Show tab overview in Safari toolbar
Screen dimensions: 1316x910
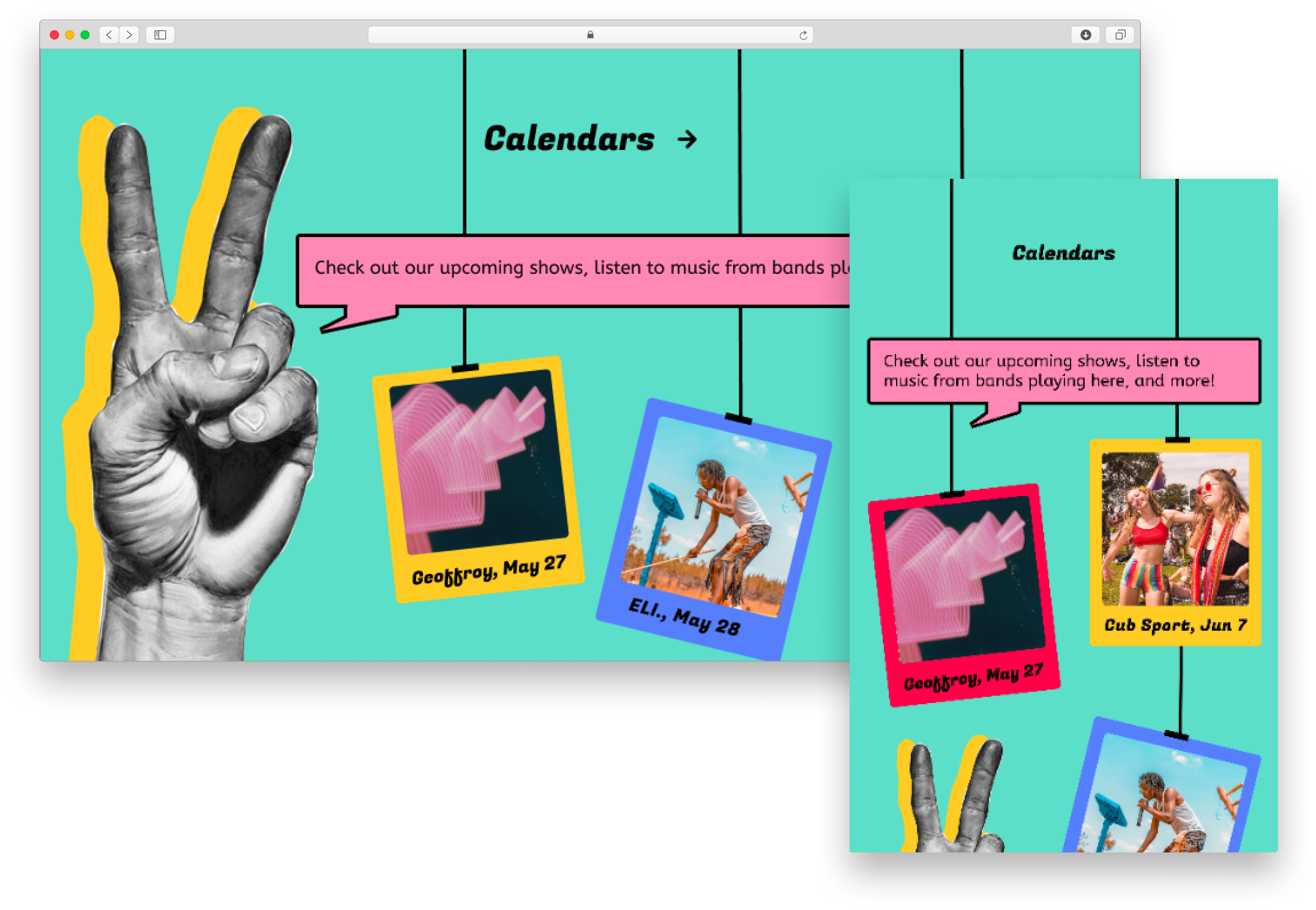tap(1120, 35)
